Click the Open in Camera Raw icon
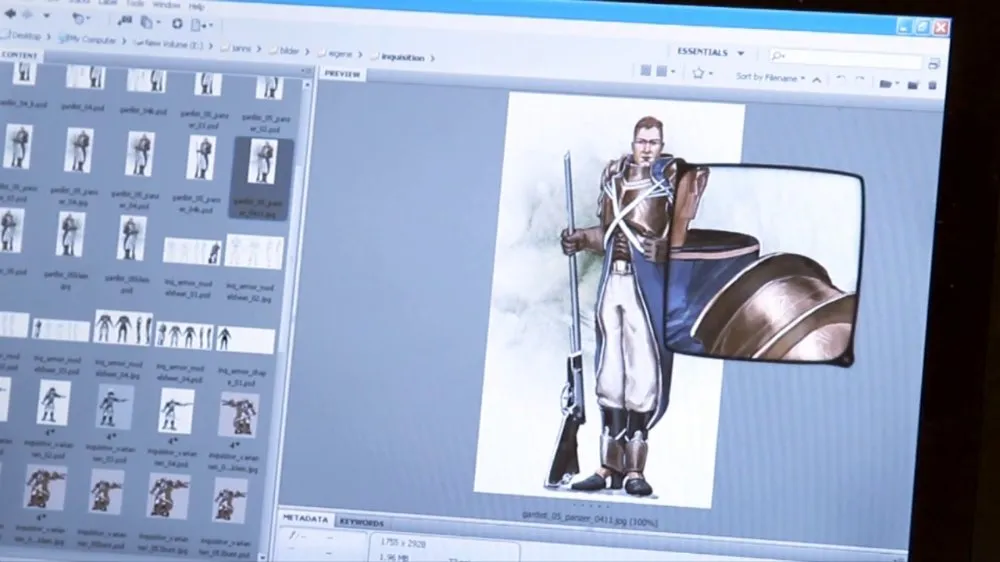The image size is (1000, 562). tap(177, 22)
